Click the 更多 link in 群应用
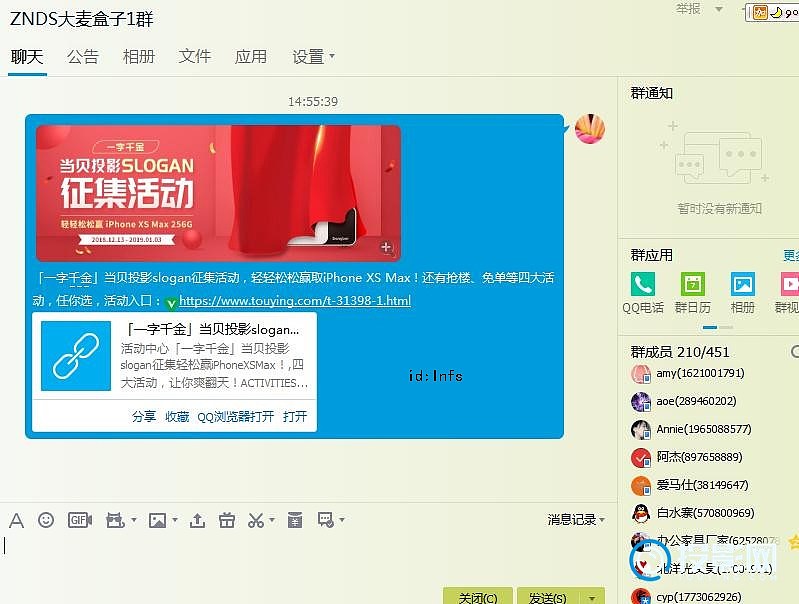799x604 pixels. pyautogui.click(x=791, y=255)
